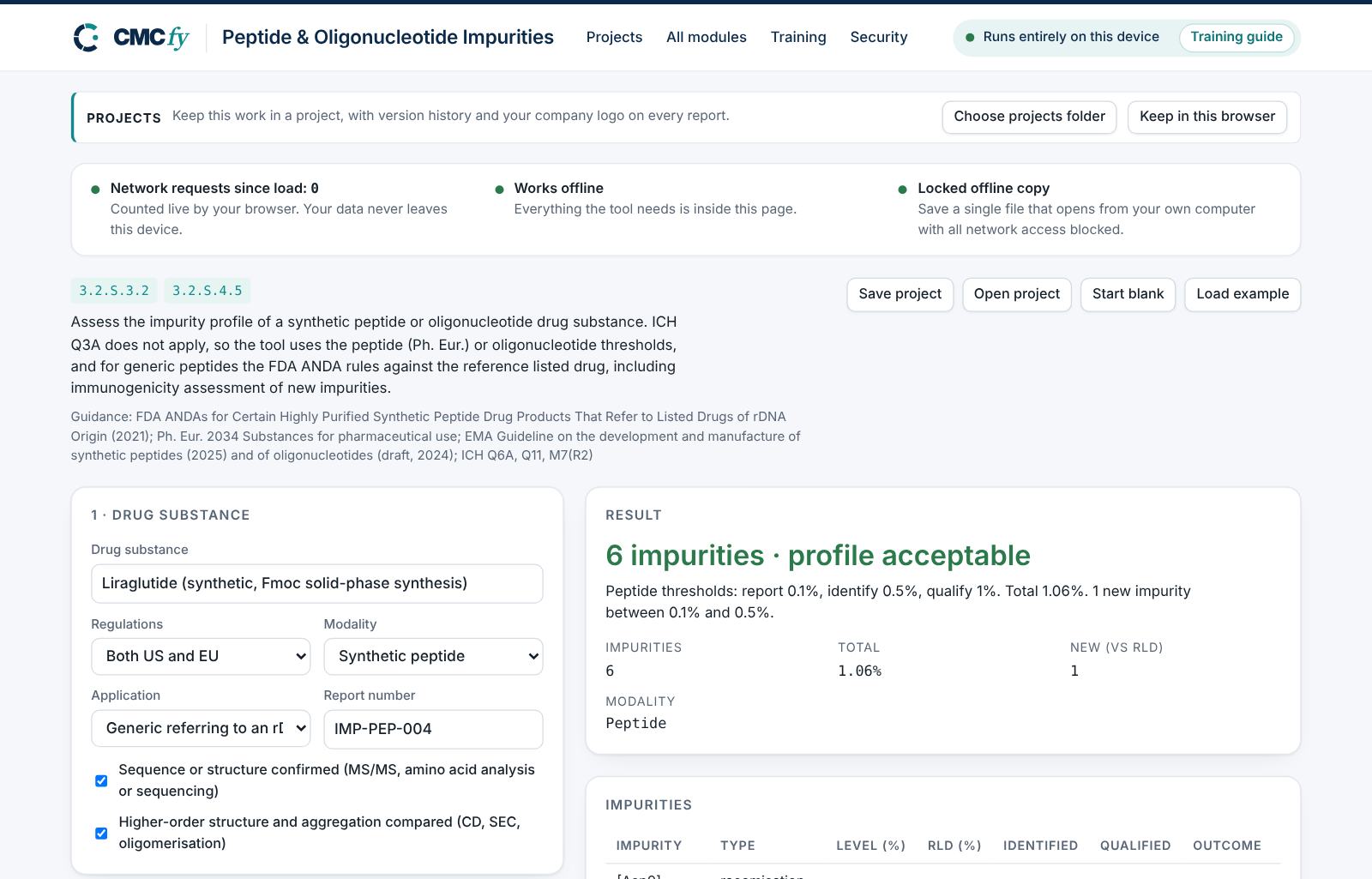Open All modules in navigation
Screen dimensions: 1372x879
pos(707,37)
